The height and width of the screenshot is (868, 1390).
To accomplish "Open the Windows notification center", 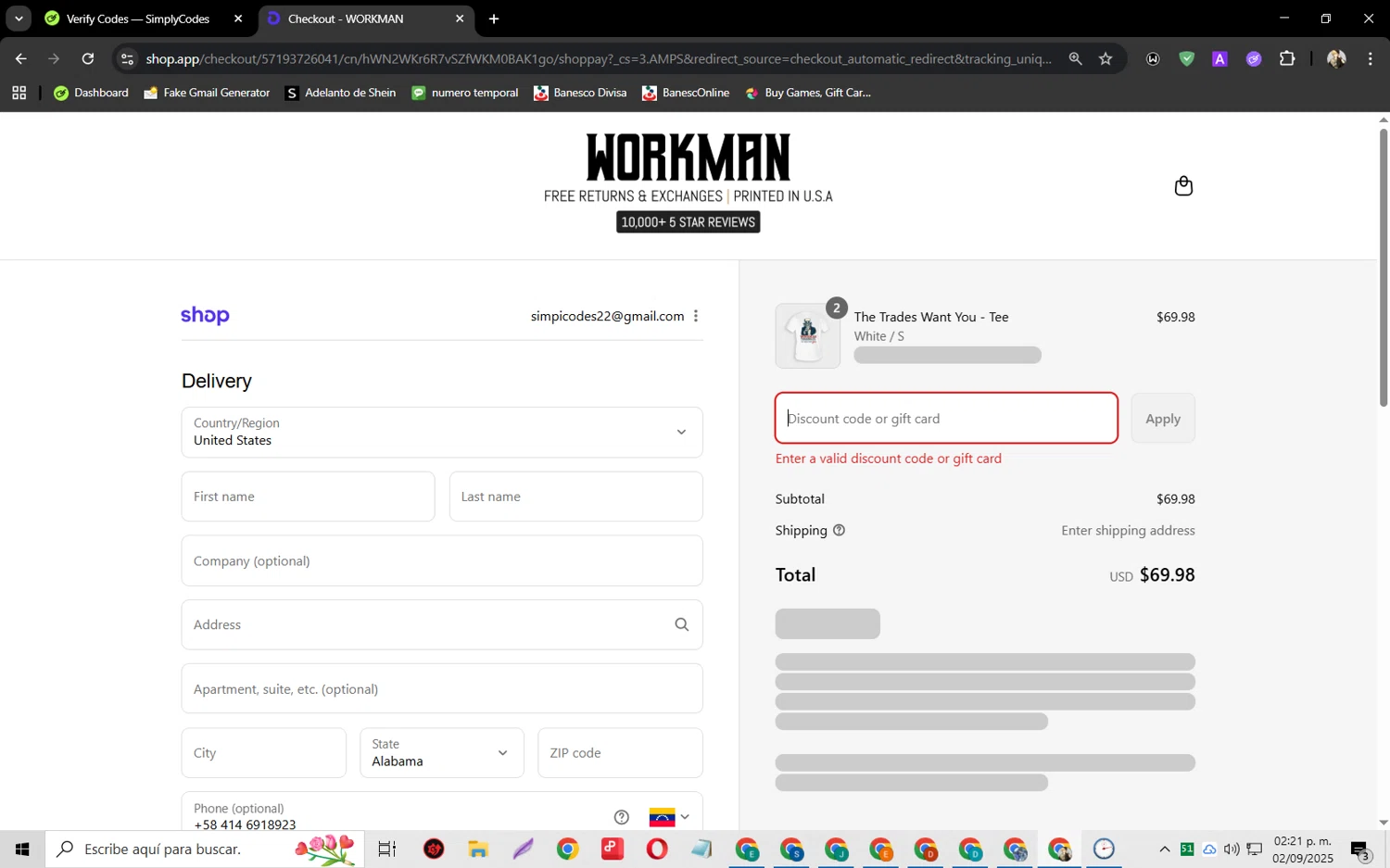I will [x=1361, y=849].
